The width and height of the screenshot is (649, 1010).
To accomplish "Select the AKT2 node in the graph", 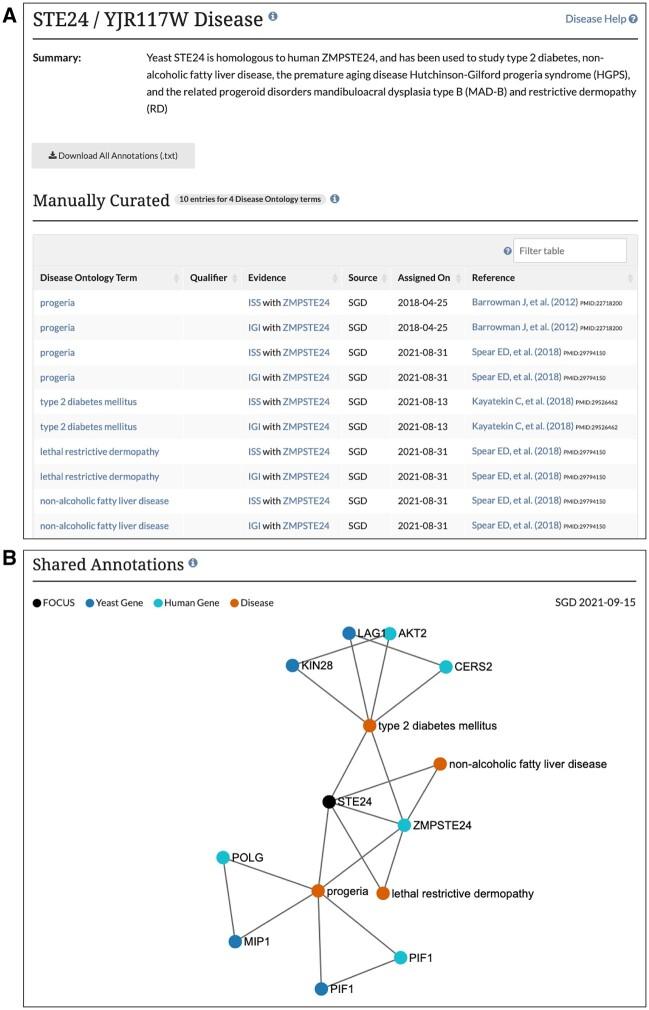I will point(388,634).
